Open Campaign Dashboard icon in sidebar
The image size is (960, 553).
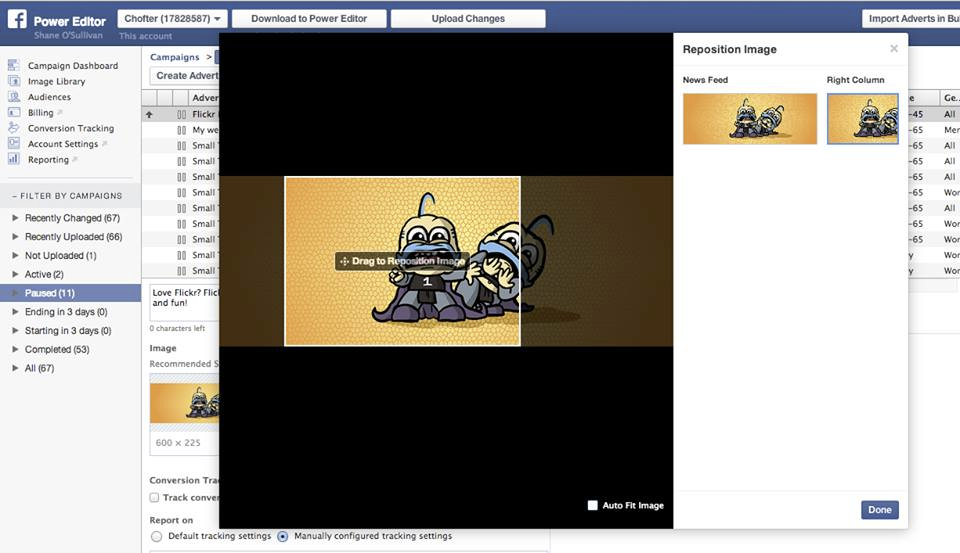[x=13, y=65]
